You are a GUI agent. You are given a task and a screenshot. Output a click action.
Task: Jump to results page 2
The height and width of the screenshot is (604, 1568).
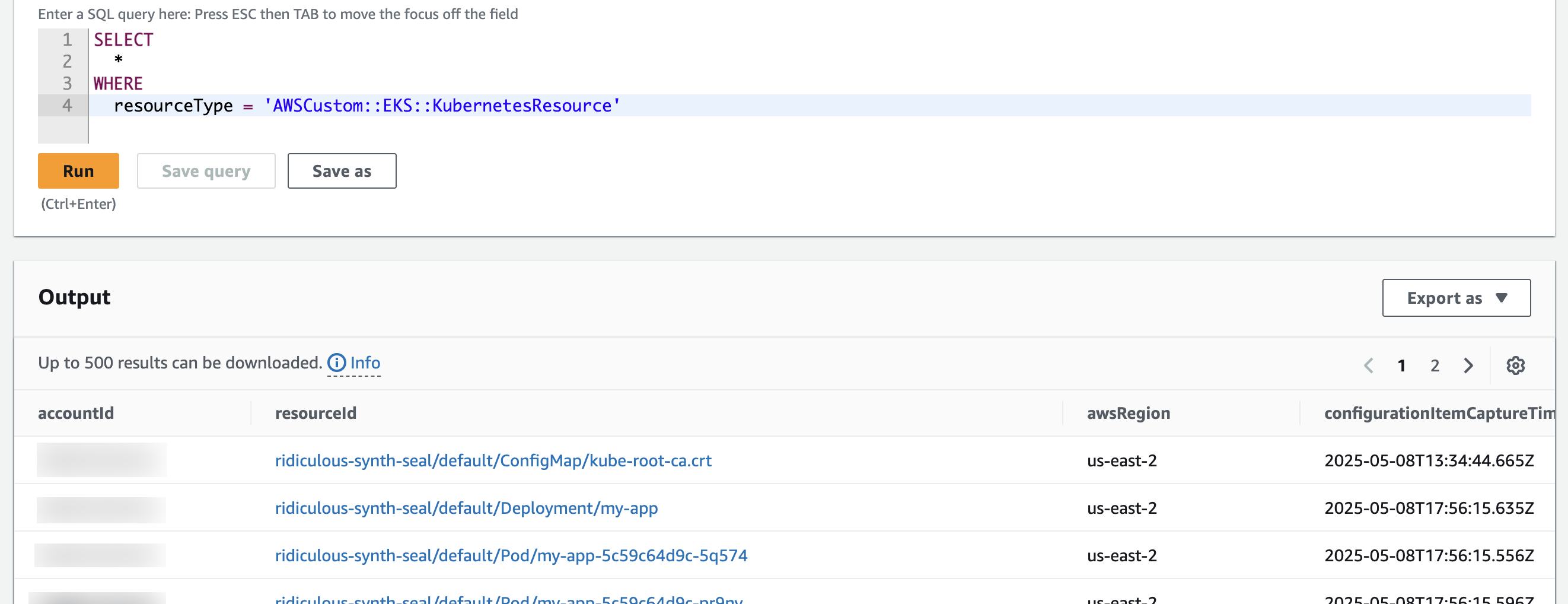[x=1435, y=365]
